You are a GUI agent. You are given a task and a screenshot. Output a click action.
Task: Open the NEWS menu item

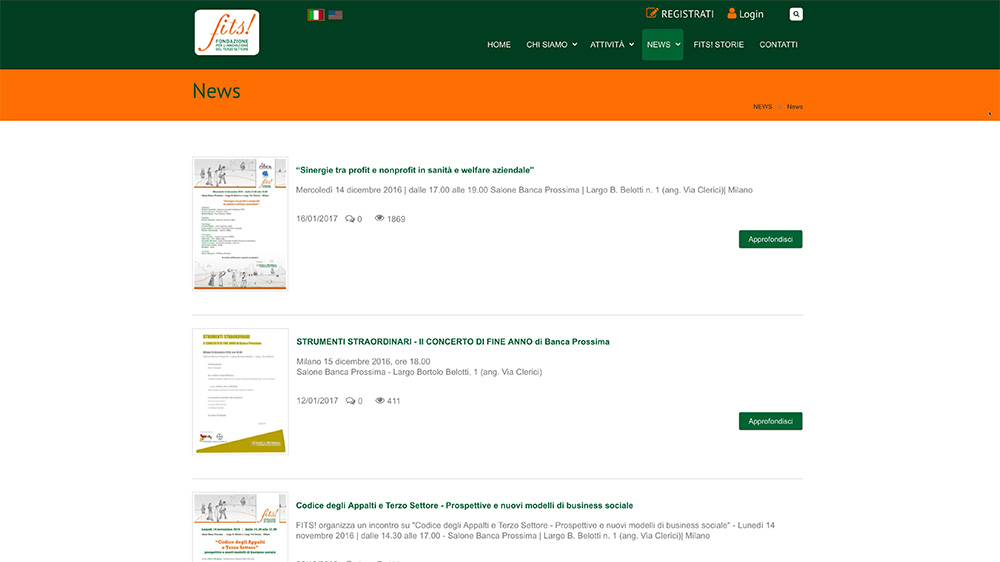658,45
